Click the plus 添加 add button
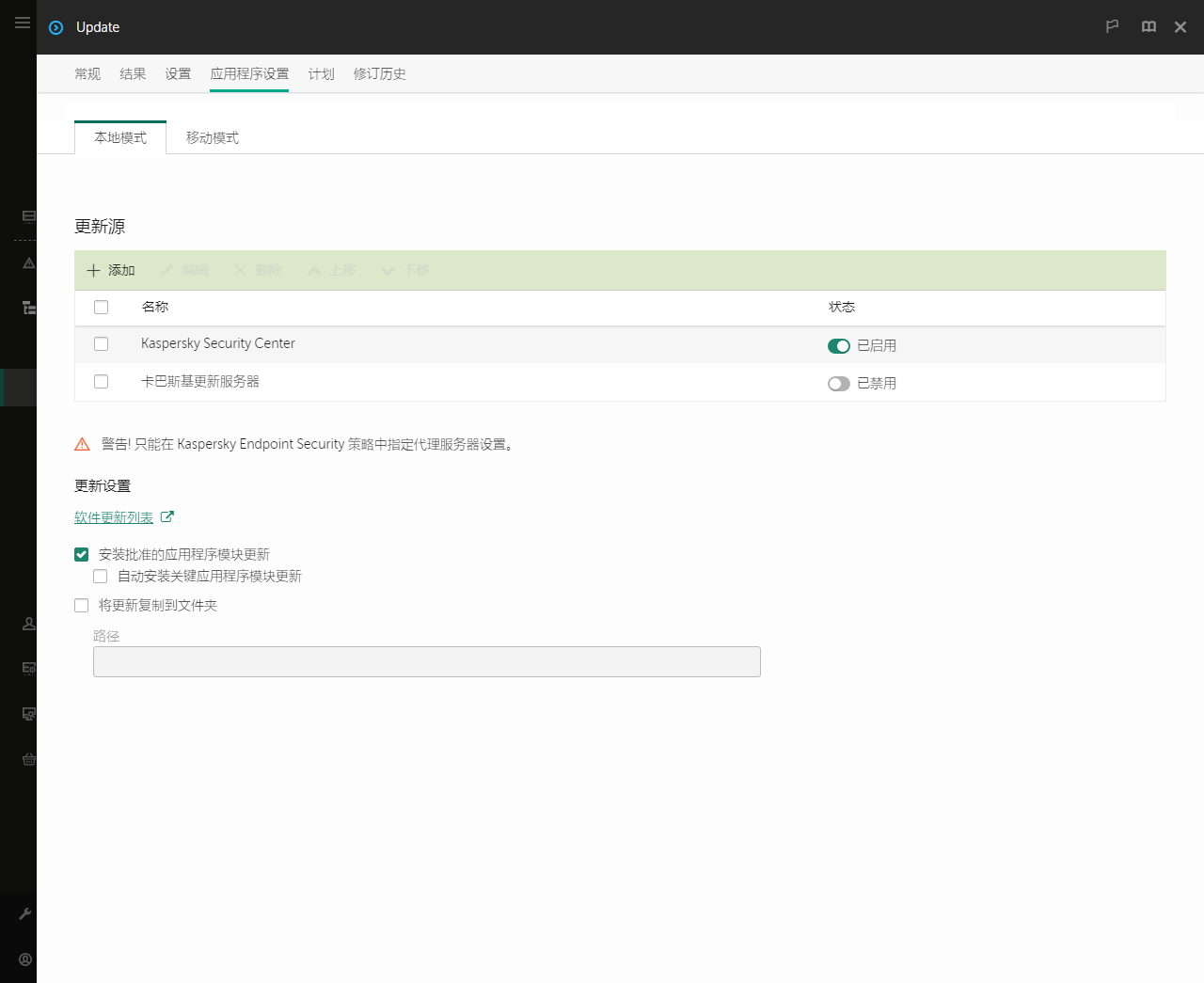 (x=111, y=270)
